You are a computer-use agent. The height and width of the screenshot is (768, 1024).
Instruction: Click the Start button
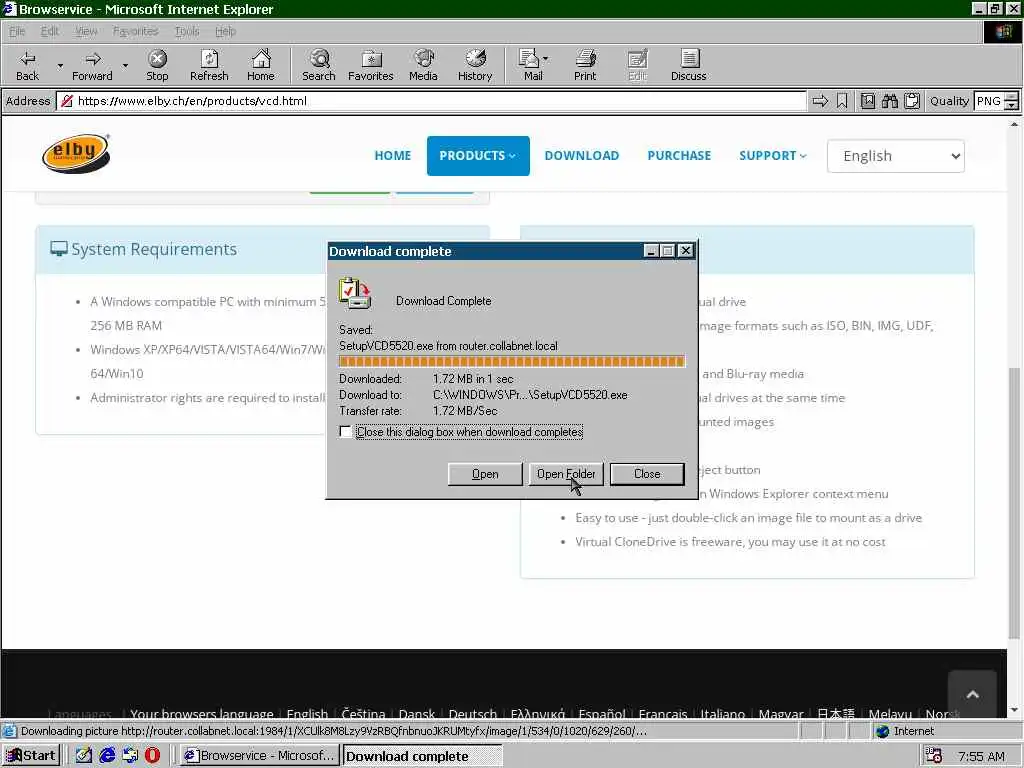pyautogui.click(x=31, y=756)
